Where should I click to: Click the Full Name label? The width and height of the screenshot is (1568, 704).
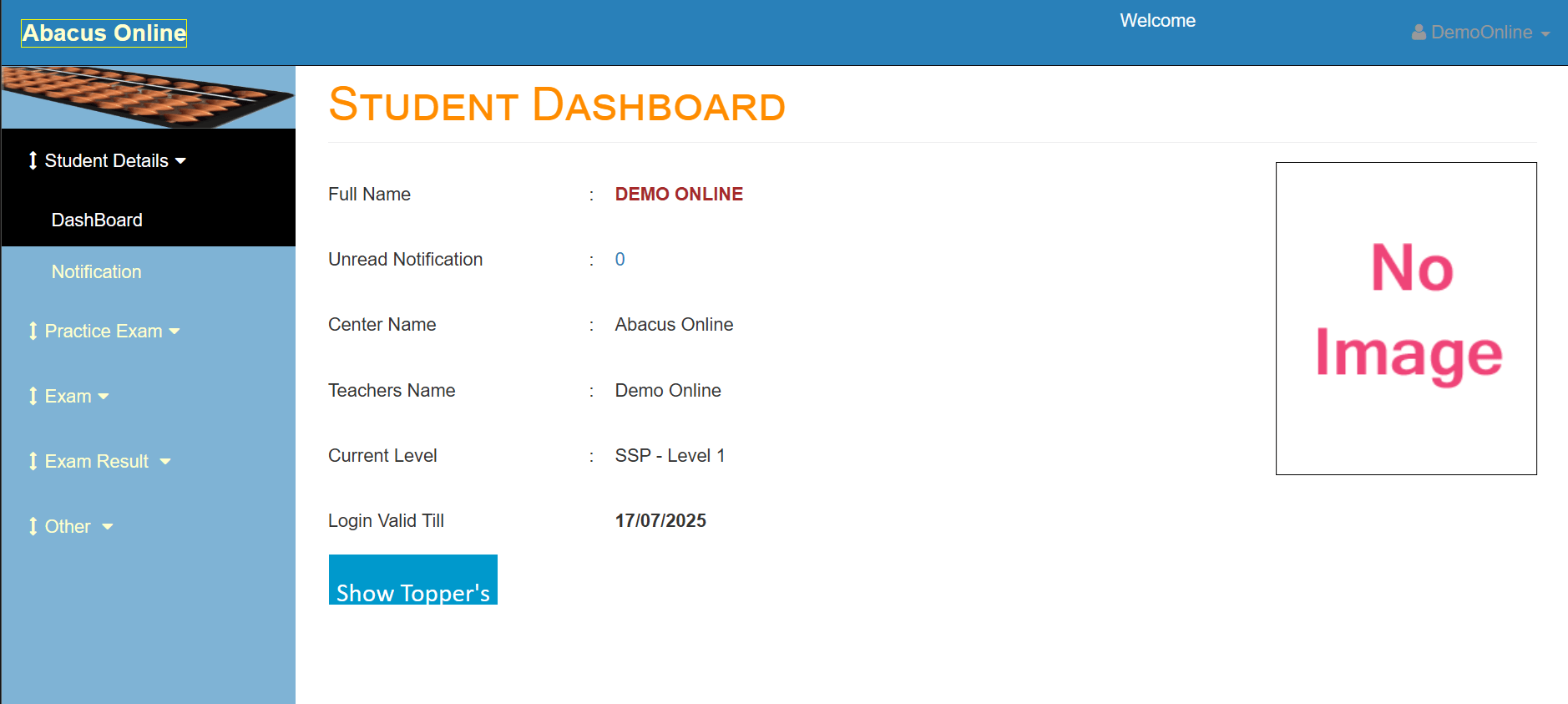(369, 195)
